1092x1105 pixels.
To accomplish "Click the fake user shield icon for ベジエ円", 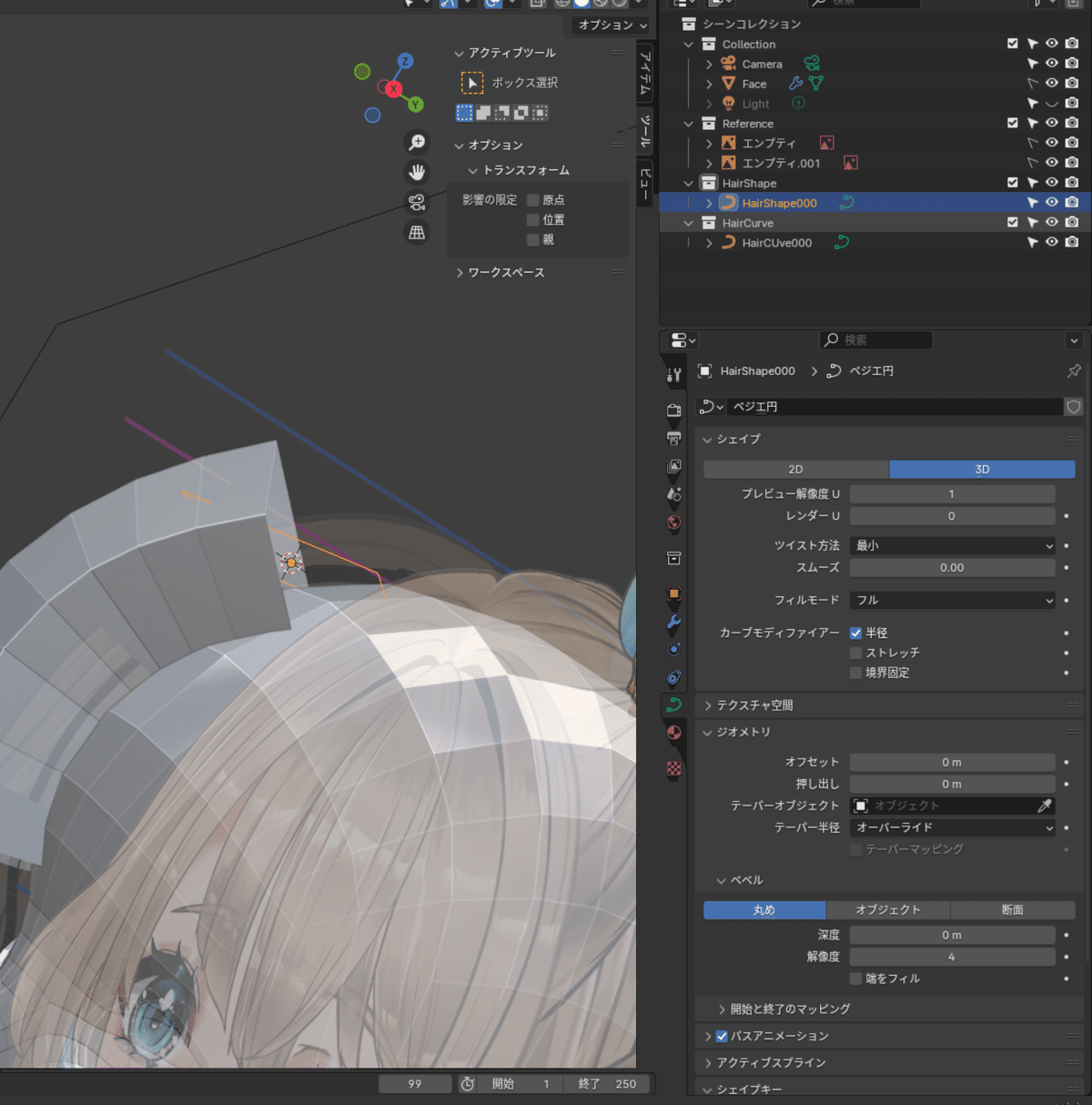I will pos(1074,407).
